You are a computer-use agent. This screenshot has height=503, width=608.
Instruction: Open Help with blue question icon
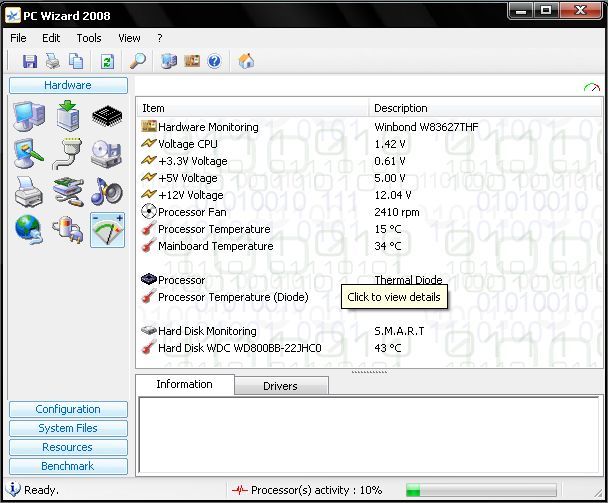(x=214, y=61)
